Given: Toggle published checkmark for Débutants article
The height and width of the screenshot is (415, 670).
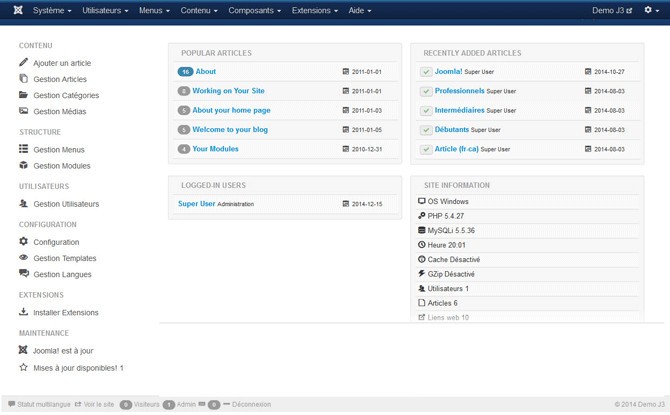Looking at the screenshot, I should click(426, 130).
